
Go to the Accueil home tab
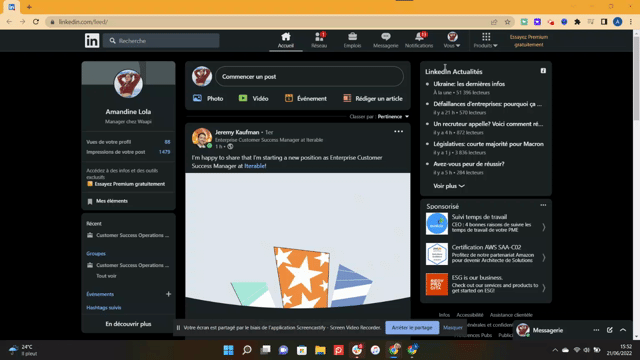[x=286, y=40]
